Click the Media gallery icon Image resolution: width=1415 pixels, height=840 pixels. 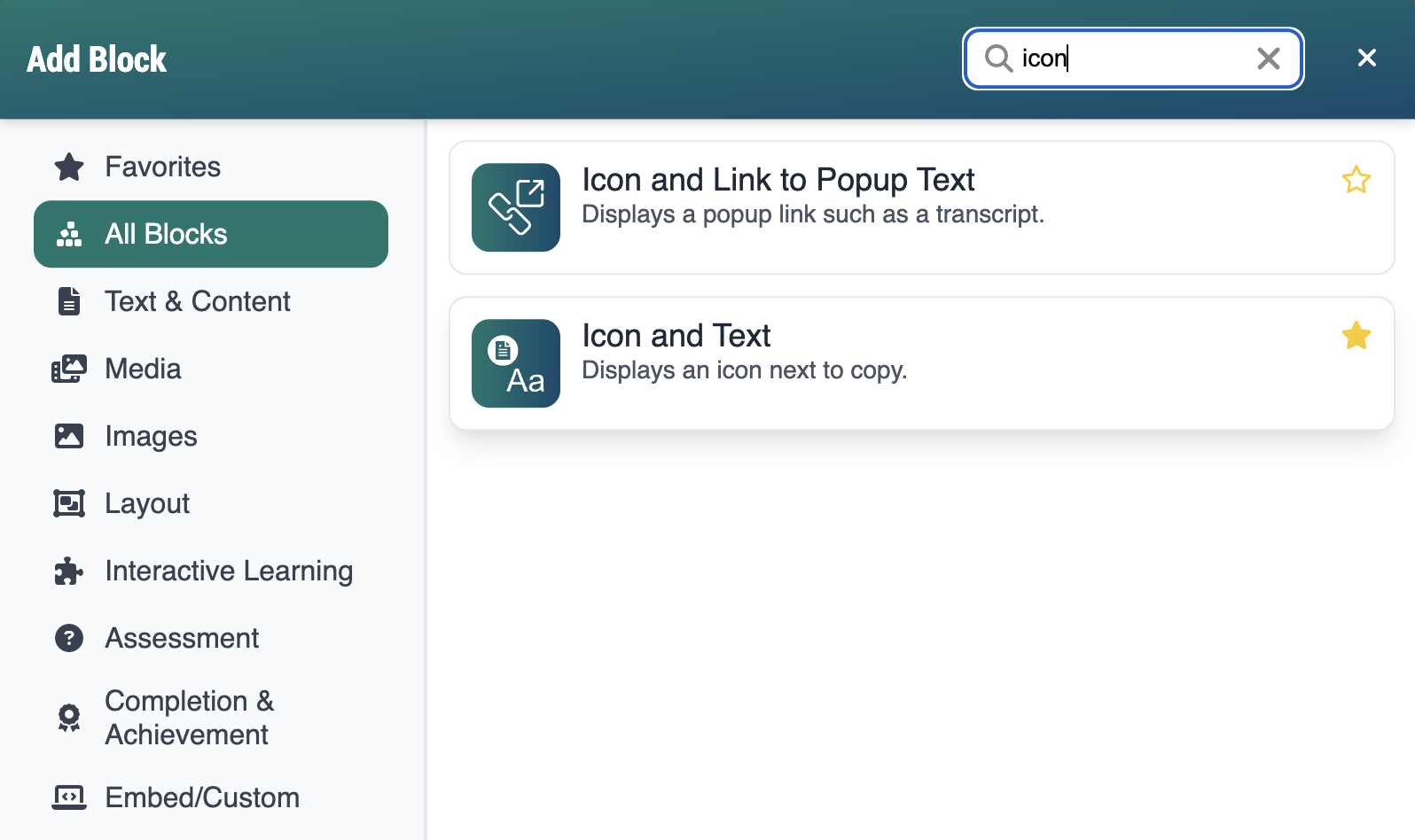click(69, 369)
